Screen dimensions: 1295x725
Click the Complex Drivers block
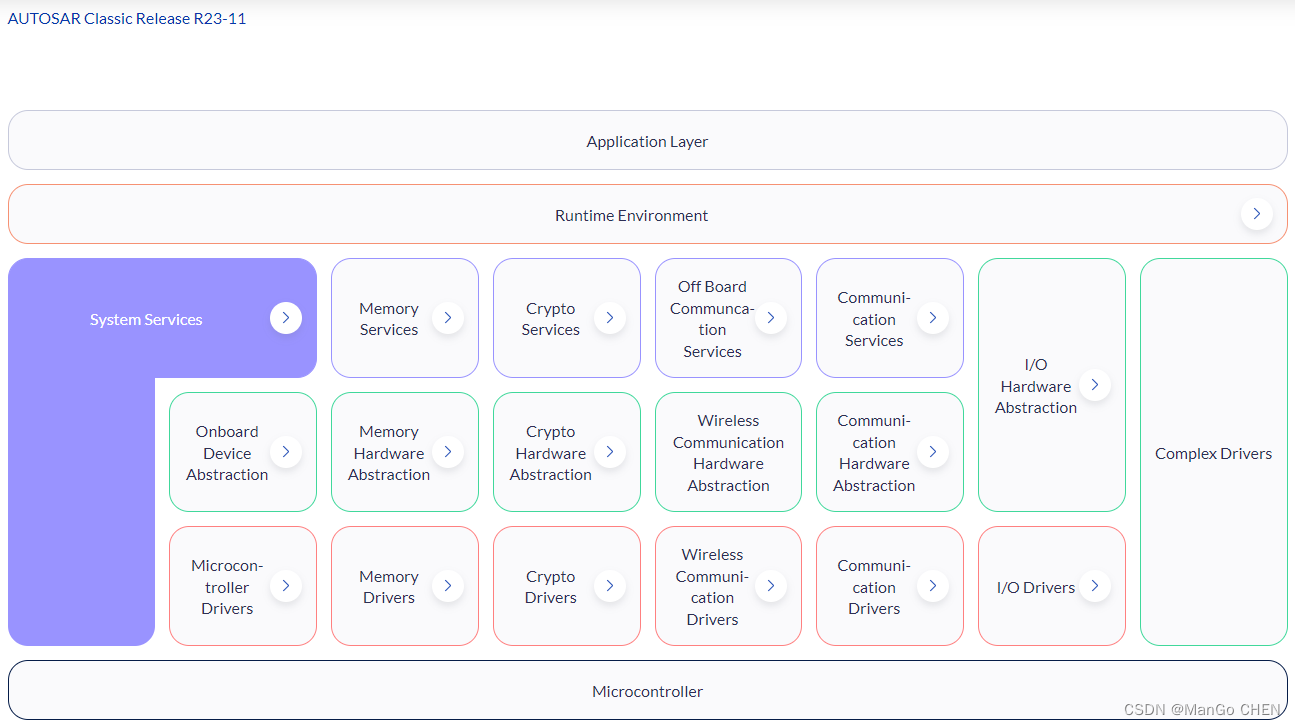[1213, 453]
